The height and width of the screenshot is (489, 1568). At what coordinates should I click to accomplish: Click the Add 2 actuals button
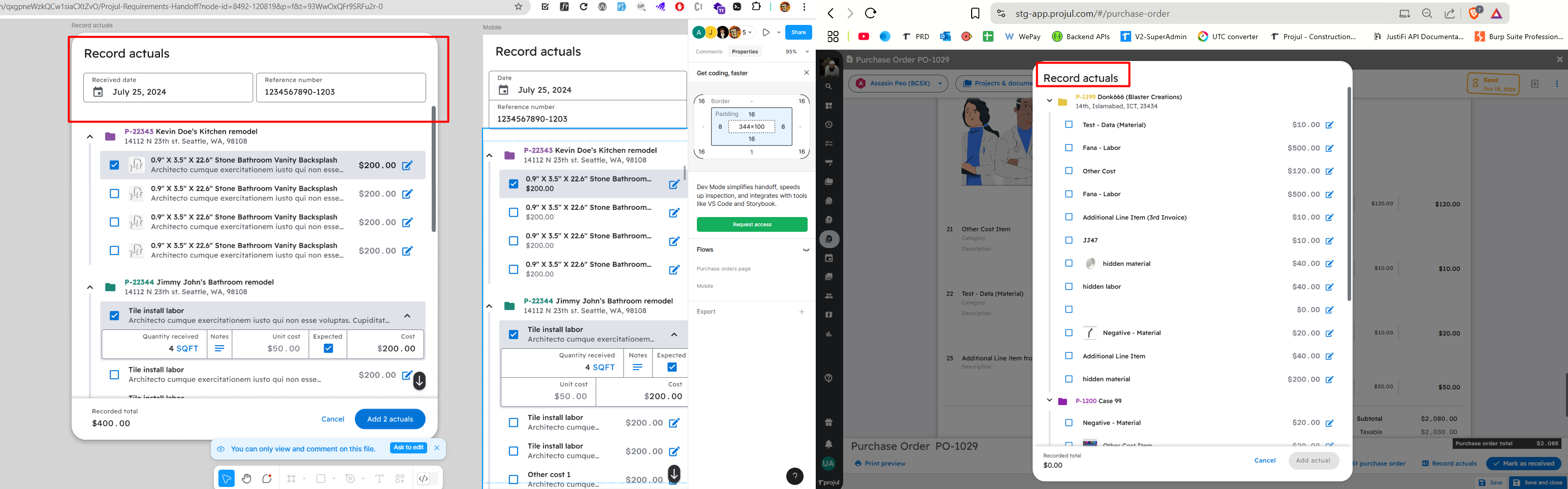click(390, 419)
